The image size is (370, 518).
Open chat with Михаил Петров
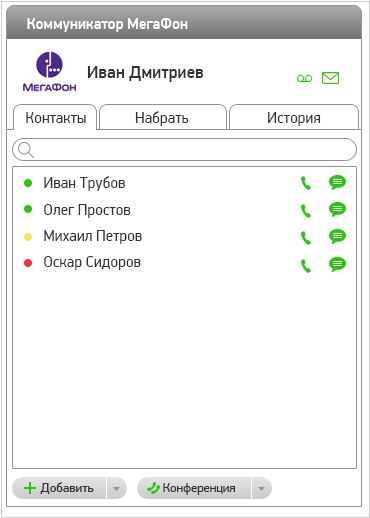337,236
